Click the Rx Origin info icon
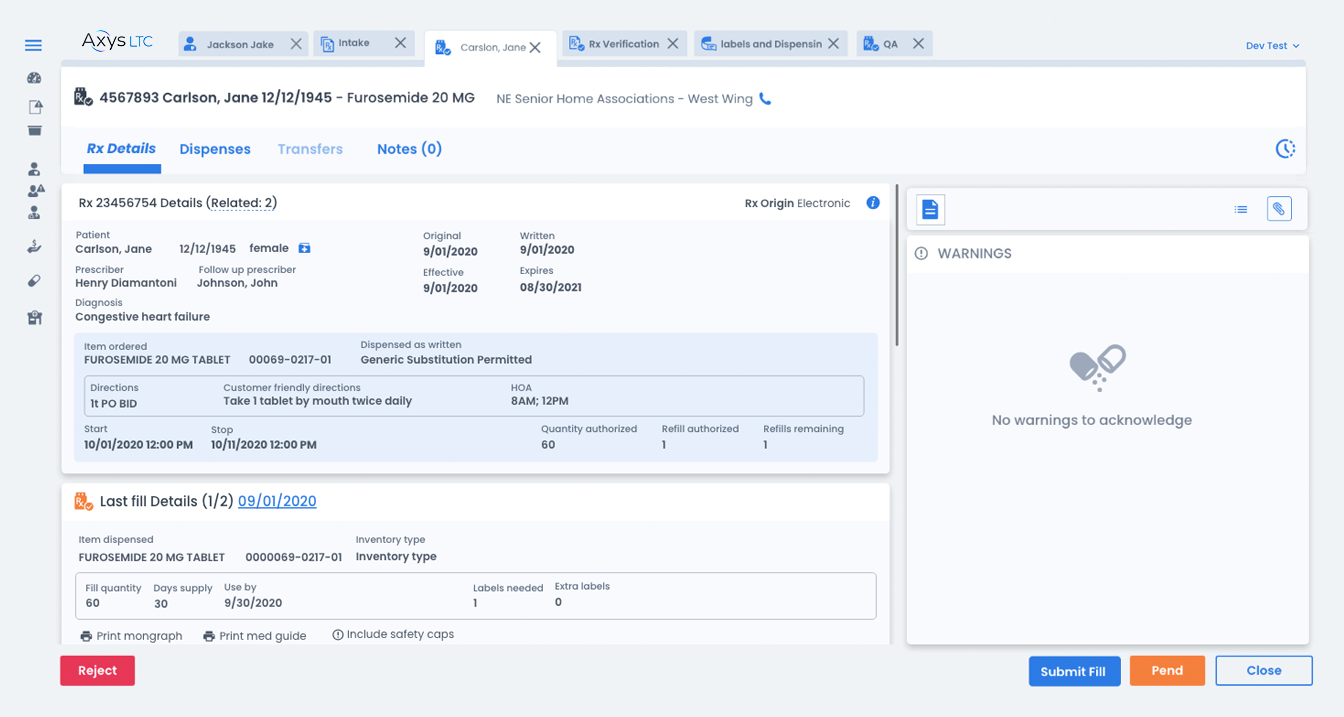The width and height of the screenshot is (1344, 717). [x=873, y=203]
